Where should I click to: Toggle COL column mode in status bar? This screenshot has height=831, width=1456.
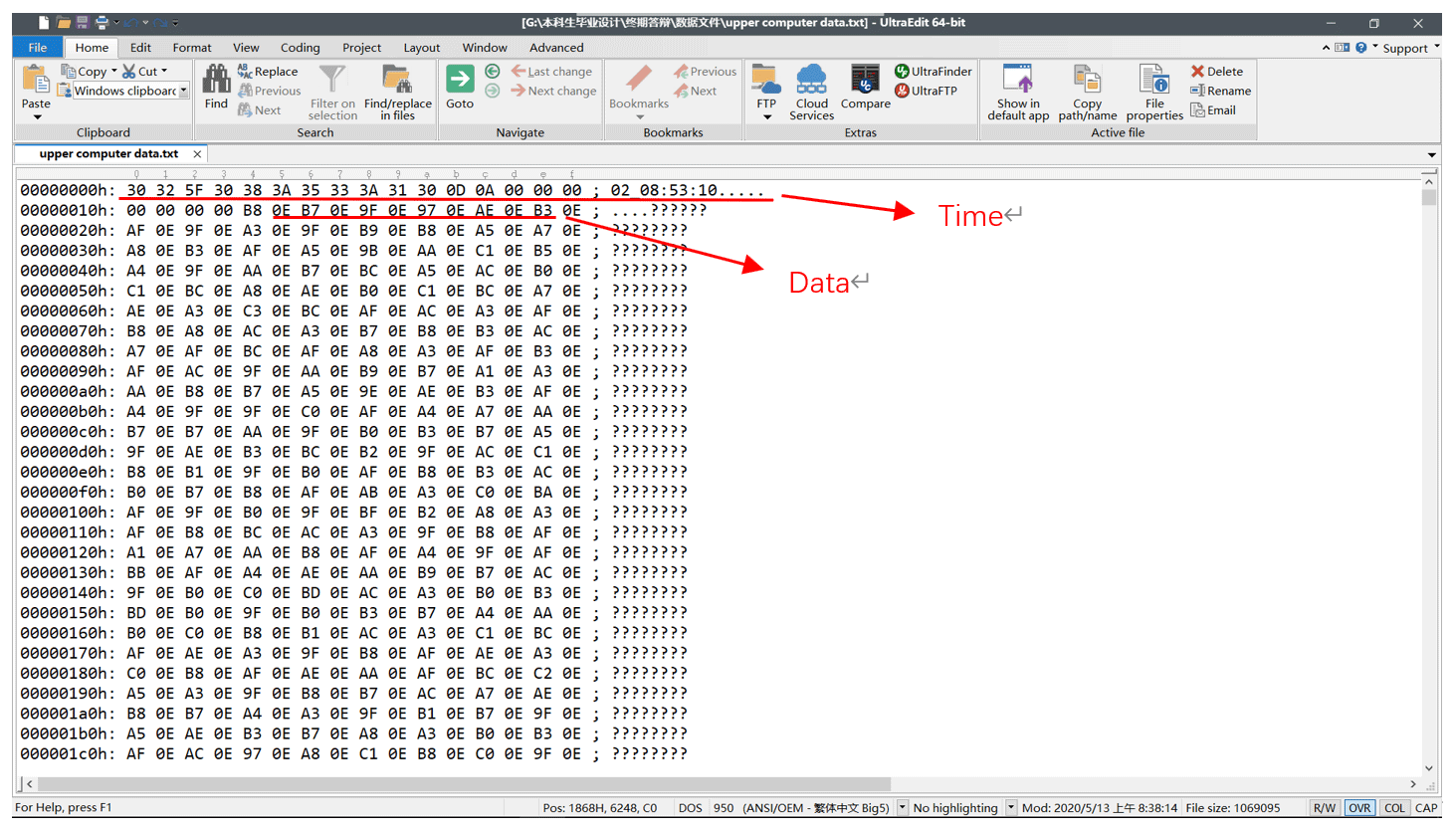(x=1394, y=808)
